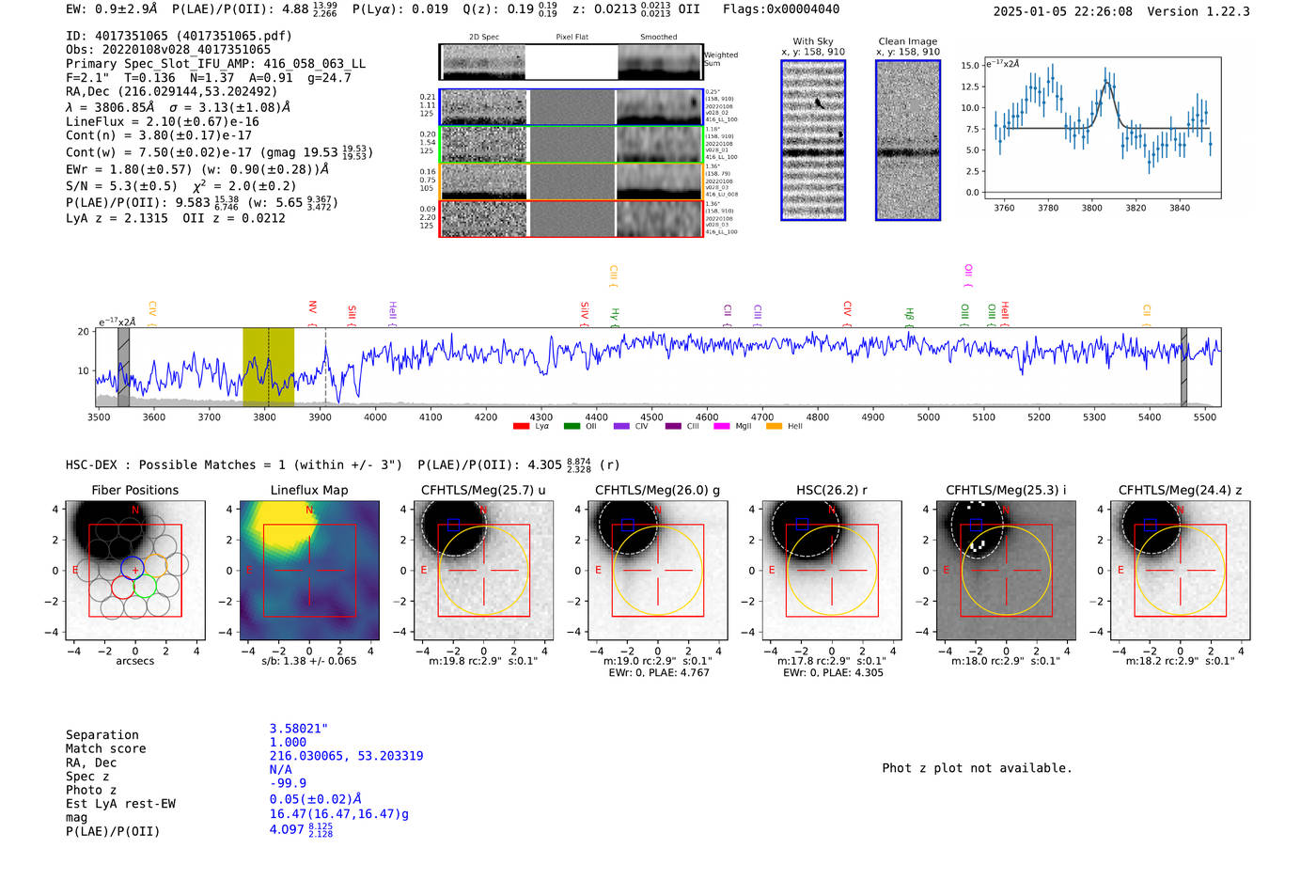Click the blue fiber circle in Fiber Positions
The image size is (1316, 896).
coord(133,567)
